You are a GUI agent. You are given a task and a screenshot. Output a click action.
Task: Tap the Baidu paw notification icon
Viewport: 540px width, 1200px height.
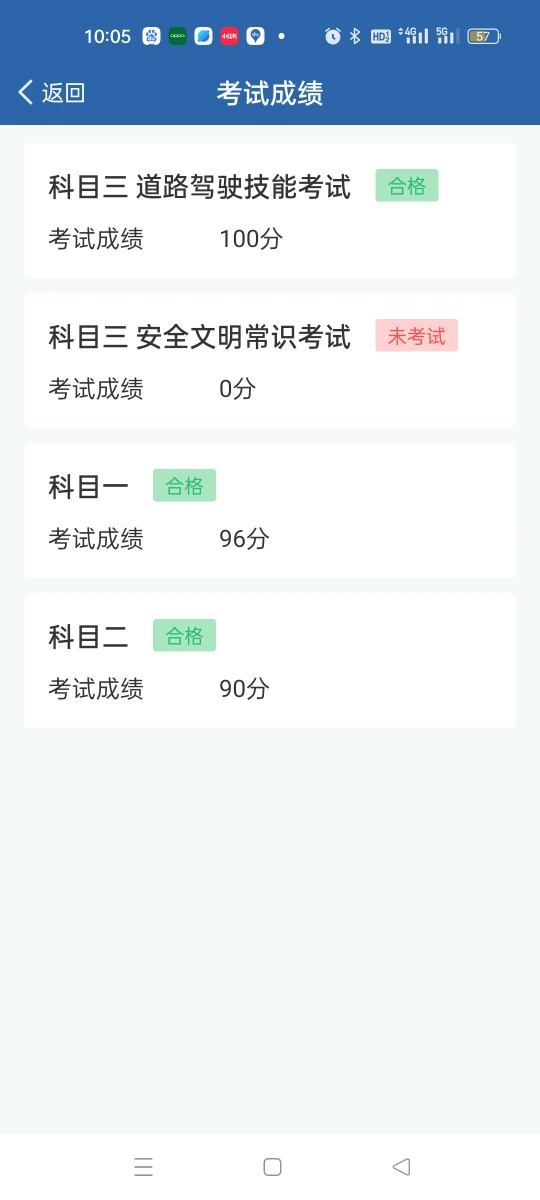[151, 36]
